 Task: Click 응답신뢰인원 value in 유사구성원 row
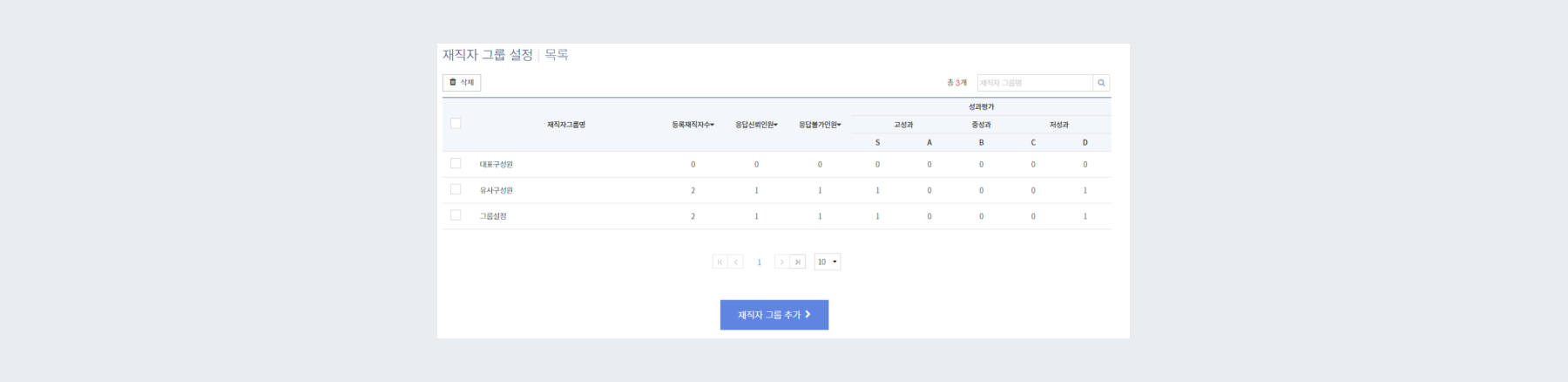756,190
